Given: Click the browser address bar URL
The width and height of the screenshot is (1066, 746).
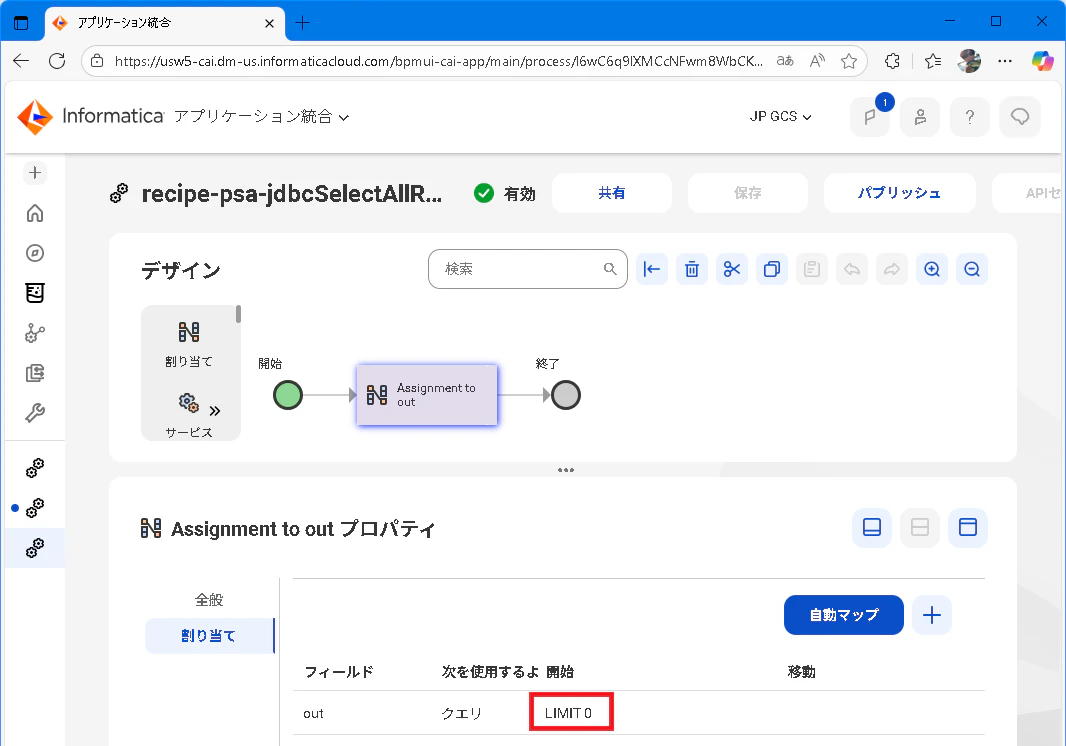Looking at the screenshot, I should 439,61.
